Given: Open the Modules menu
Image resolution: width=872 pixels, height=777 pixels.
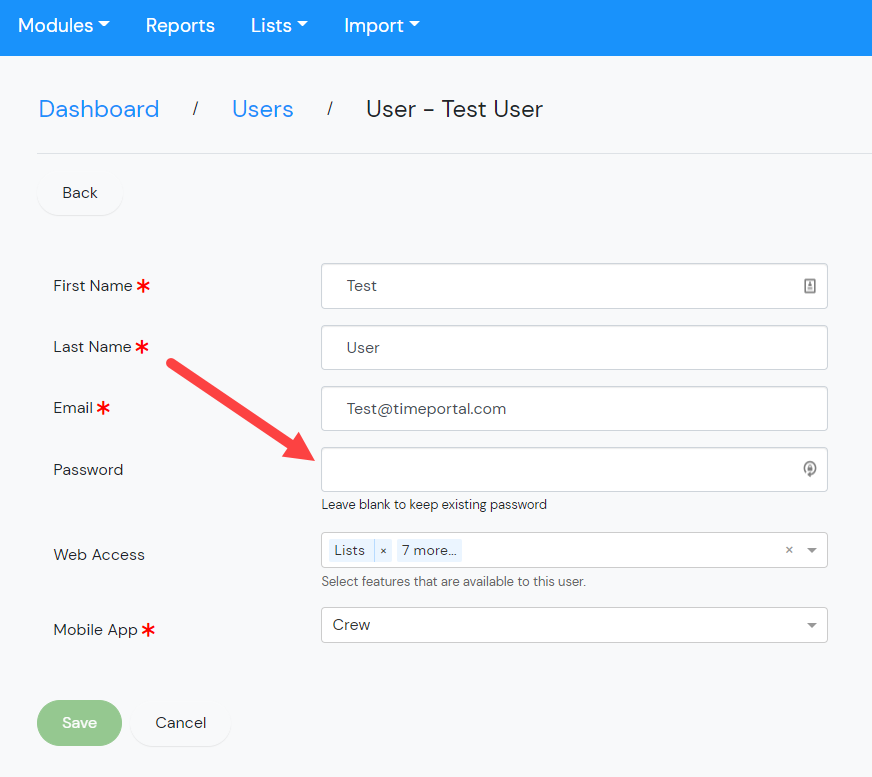Looking at the screenshot, I should point(63,26).
